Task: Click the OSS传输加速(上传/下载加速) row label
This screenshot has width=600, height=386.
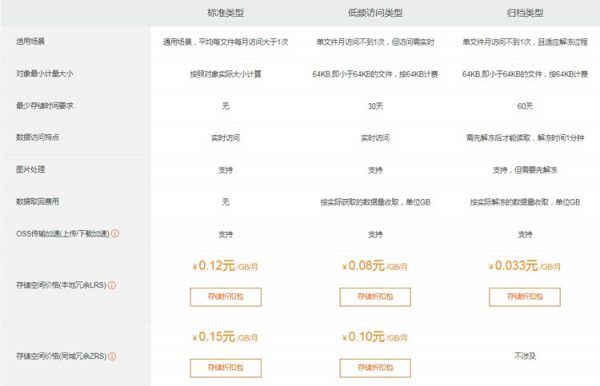Action: pos(63,233)
